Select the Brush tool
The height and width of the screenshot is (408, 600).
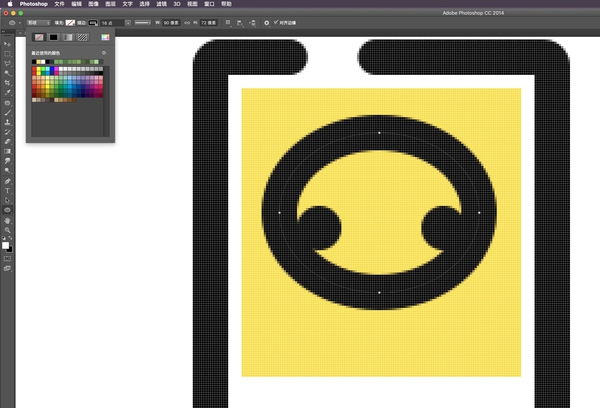tap(7, 113)
